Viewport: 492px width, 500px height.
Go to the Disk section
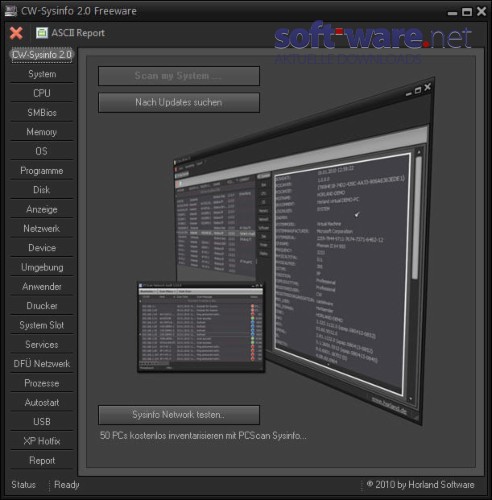pyautogui.click(x=42, y=190)
